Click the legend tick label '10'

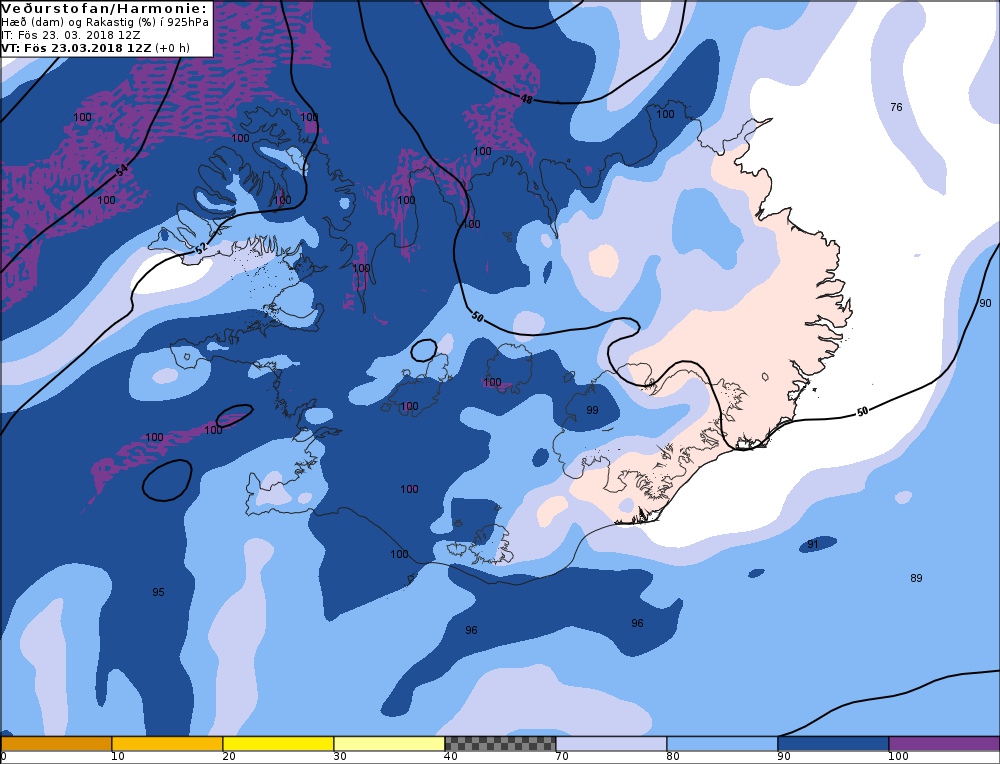tap(117, 757)
